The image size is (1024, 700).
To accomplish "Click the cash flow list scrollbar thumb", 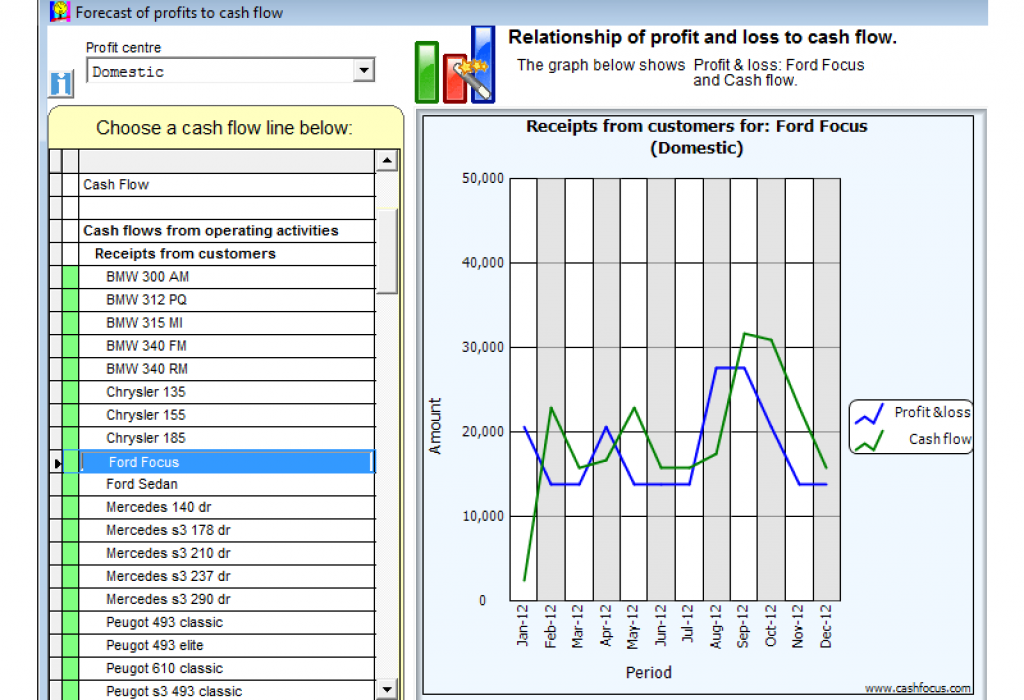I will point(387,251).
